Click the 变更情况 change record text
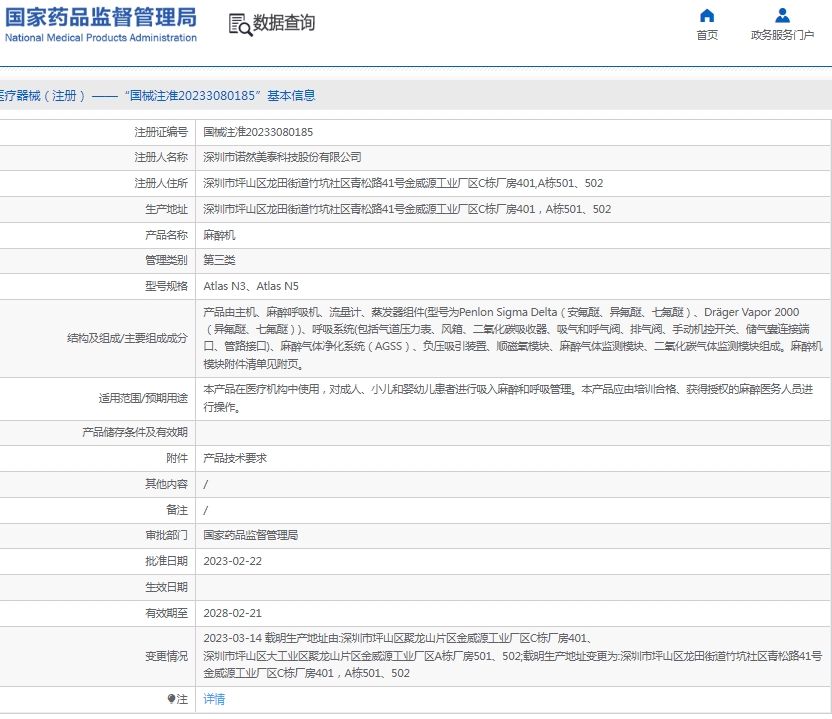Viewport: 832px width, 719px height. [513, 656]
